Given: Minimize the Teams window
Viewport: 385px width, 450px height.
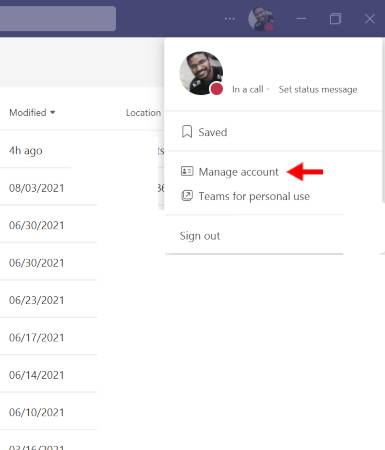Looking at the screenshot, I should pos(301,19).
